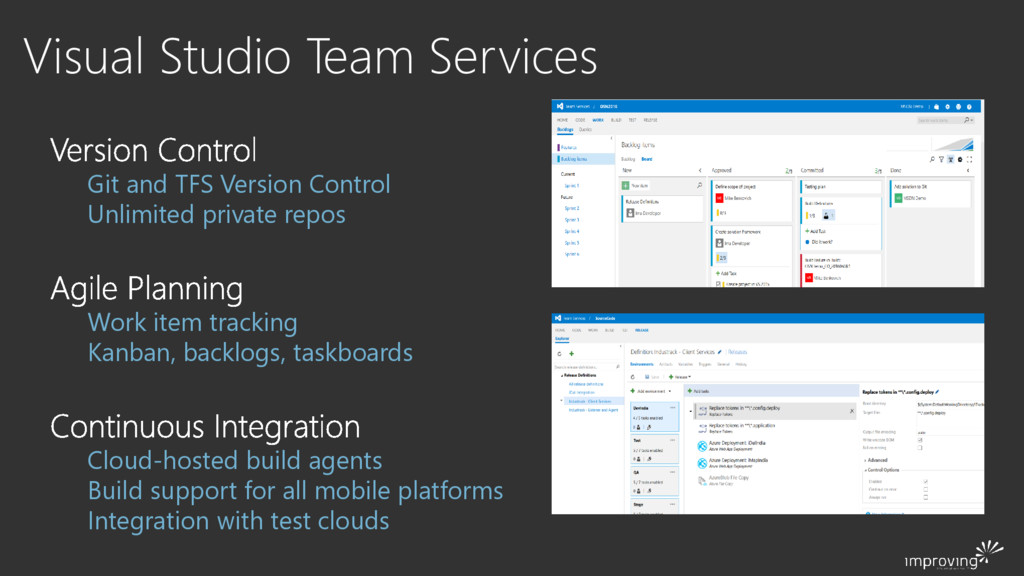Click Visual Studio logo in Kanban board screenshot

[x=560, y=106]
